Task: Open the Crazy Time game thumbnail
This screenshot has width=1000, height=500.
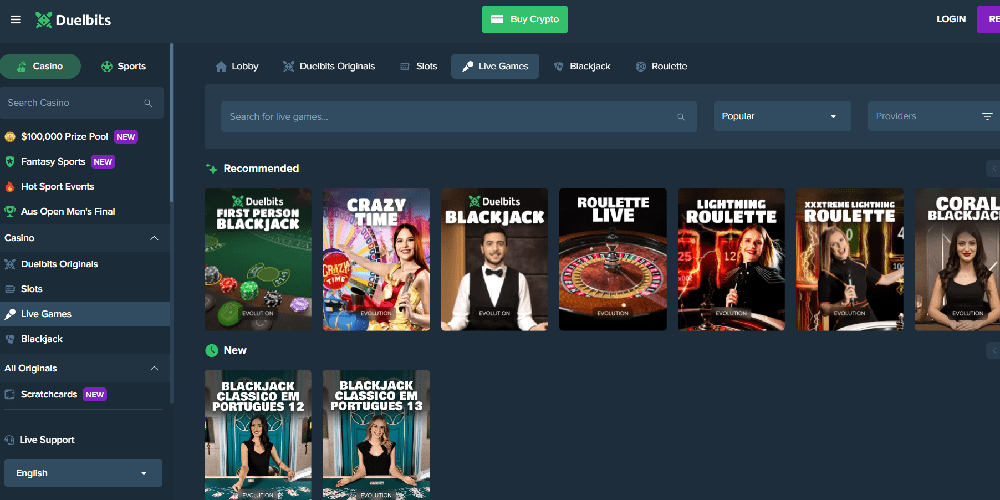Action: tap(376, 259)
